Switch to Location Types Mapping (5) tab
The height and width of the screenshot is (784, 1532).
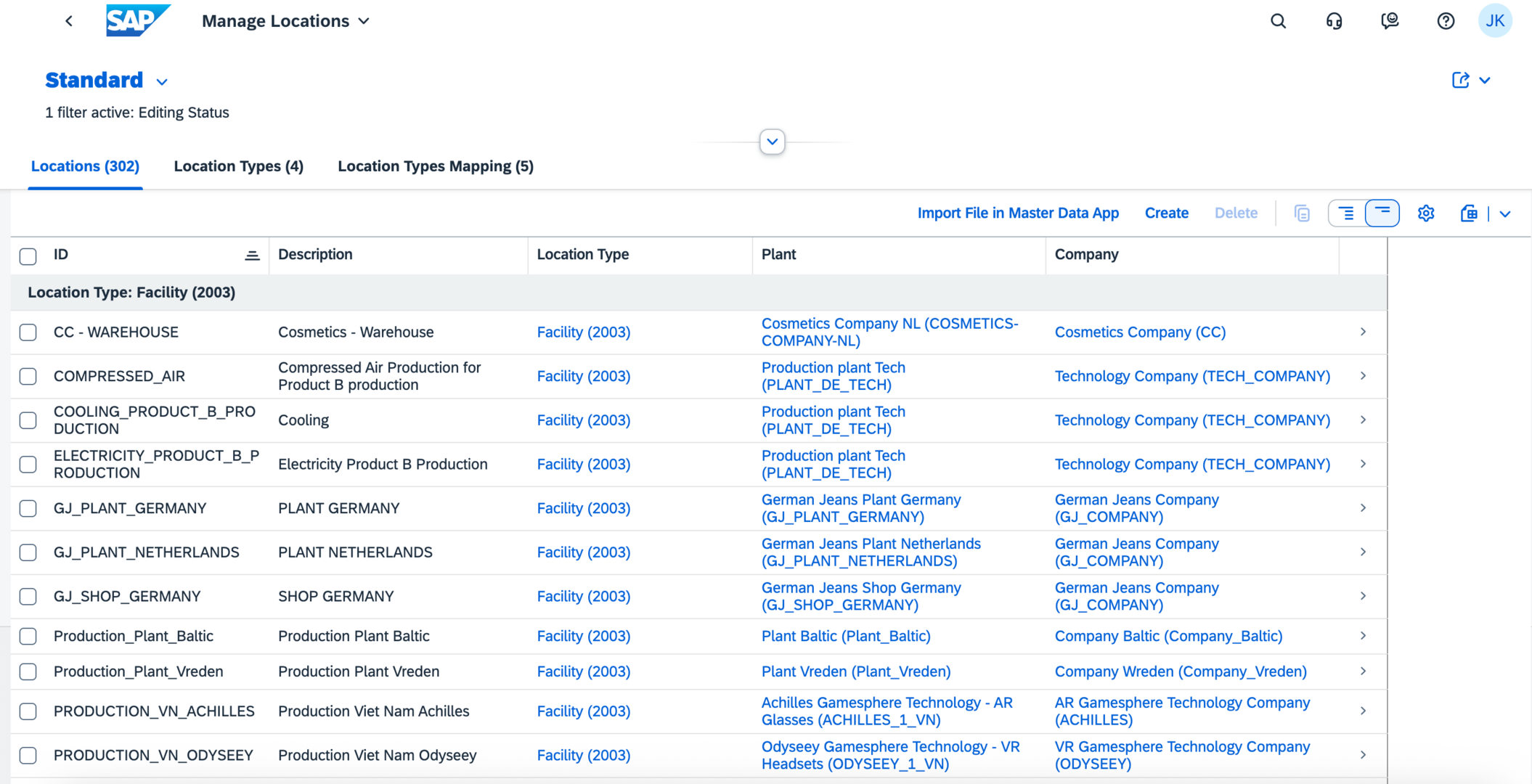tap(436, 166)
